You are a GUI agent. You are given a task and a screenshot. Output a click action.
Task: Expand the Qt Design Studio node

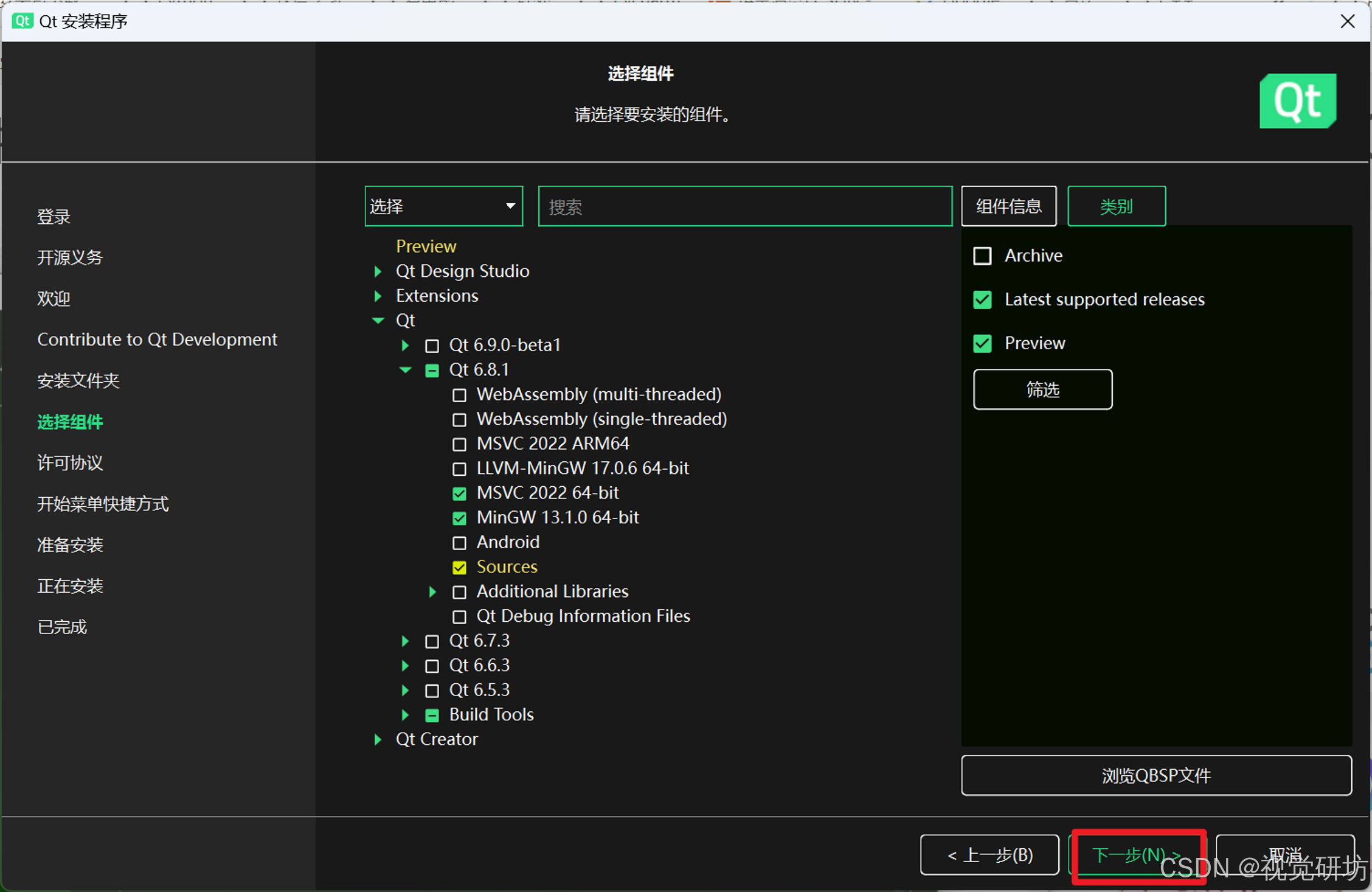click(x=378, y=271)
